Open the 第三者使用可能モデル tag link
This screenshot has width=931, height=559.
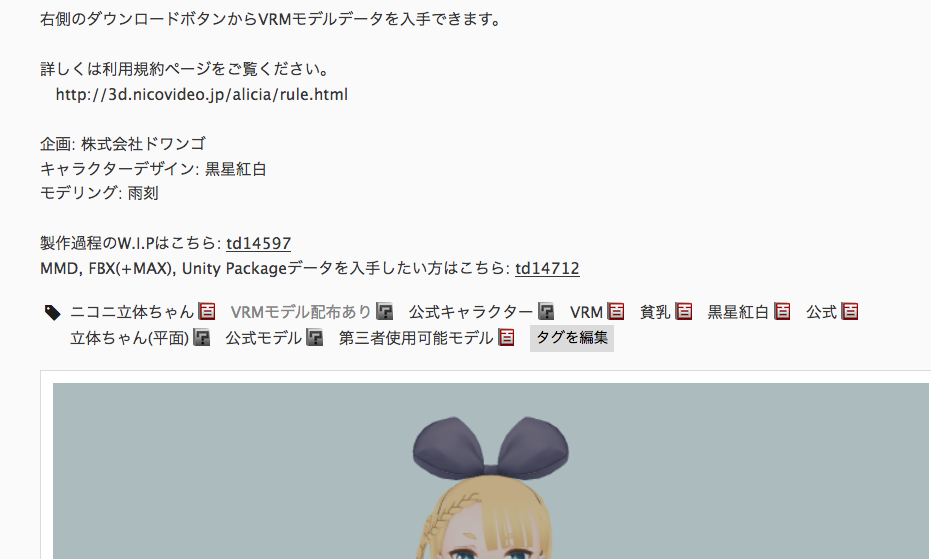pyautogui.click(x=416, y=338)
